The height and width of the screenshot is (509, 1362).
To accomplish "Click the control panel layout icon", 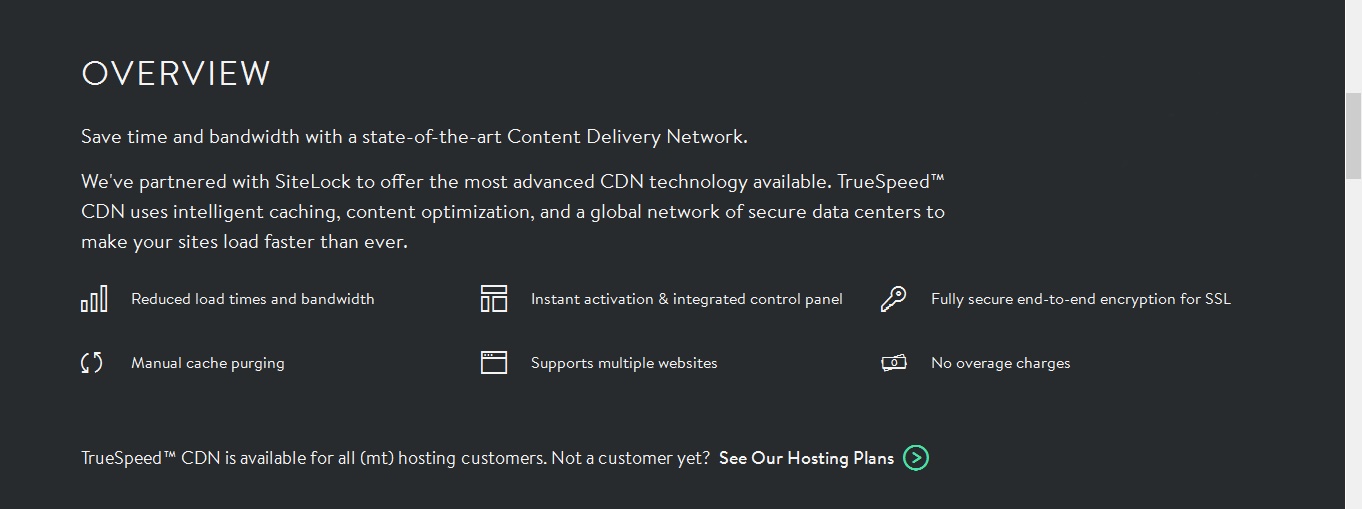I will (494, 299).
